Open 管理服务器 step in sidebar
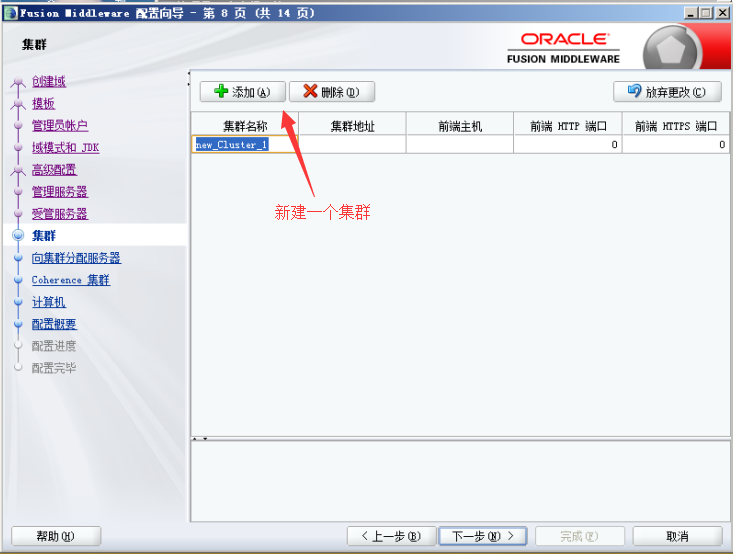This screenshot has height=554, width=733. click(x=59, y=192)
